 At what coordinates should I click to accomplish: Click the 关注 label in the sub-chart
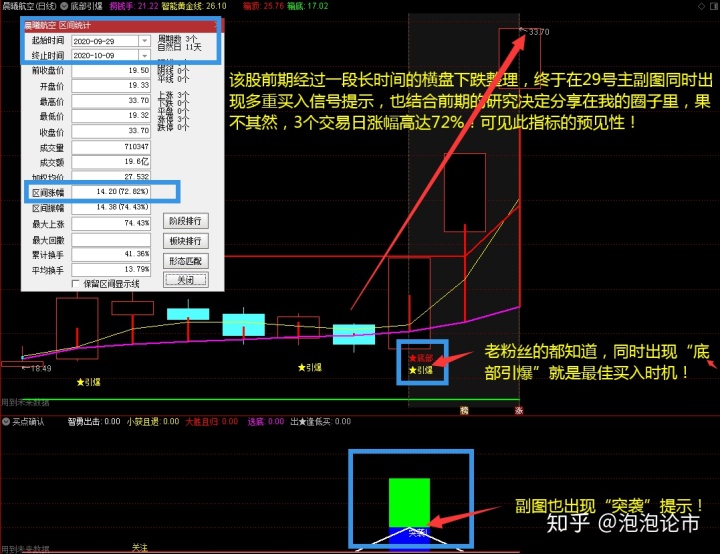pos(140,547)
